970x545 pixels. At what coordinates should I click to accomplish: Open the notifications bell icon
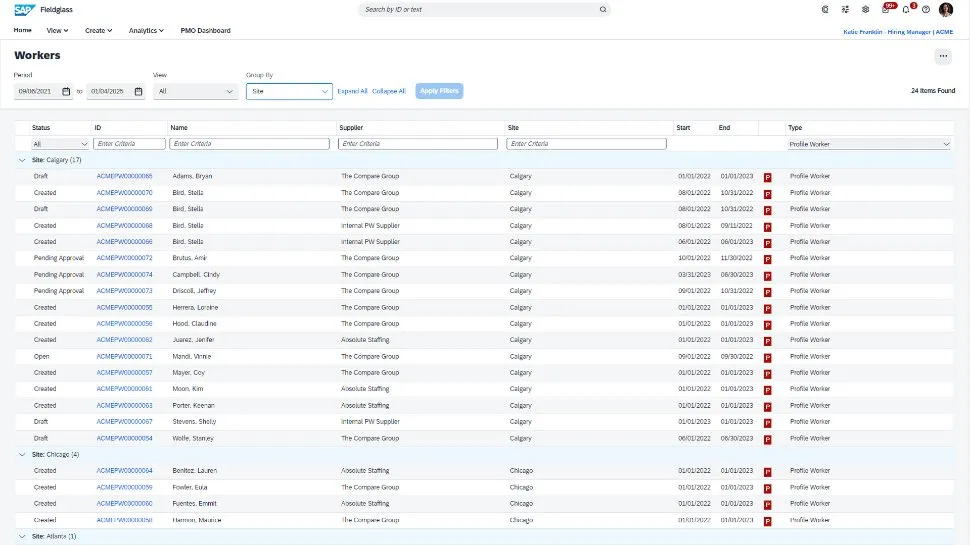point(906,9)
